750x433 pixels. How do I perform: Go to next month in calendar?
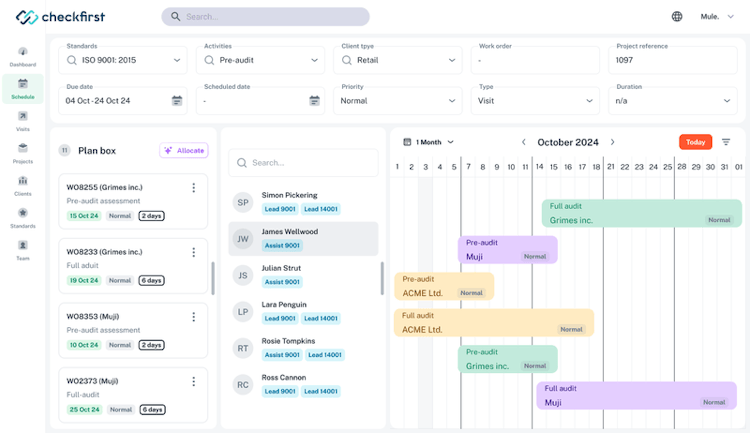click(613, 142)
